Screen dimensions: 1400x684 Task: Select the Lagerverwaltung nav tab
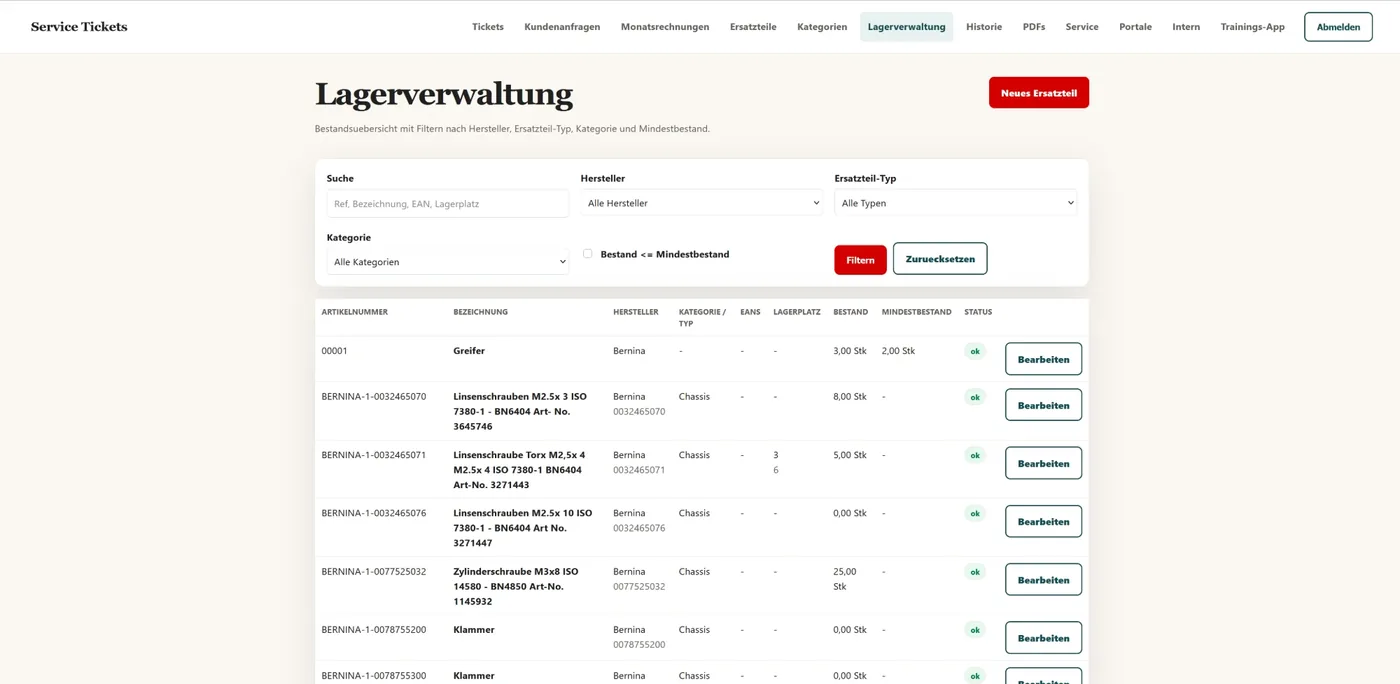point(907,27)
